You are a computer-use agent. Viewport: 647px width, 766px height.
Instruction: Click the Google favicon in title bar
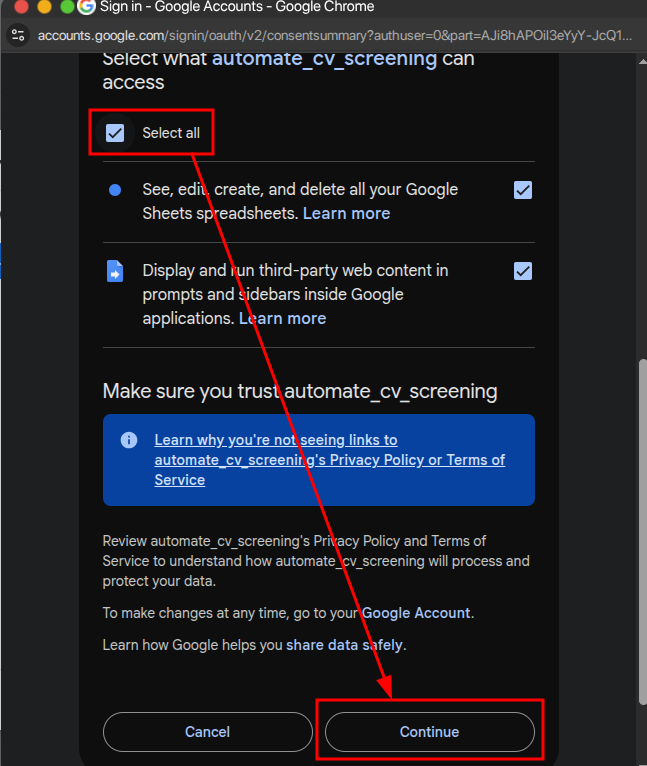[86, 8]
